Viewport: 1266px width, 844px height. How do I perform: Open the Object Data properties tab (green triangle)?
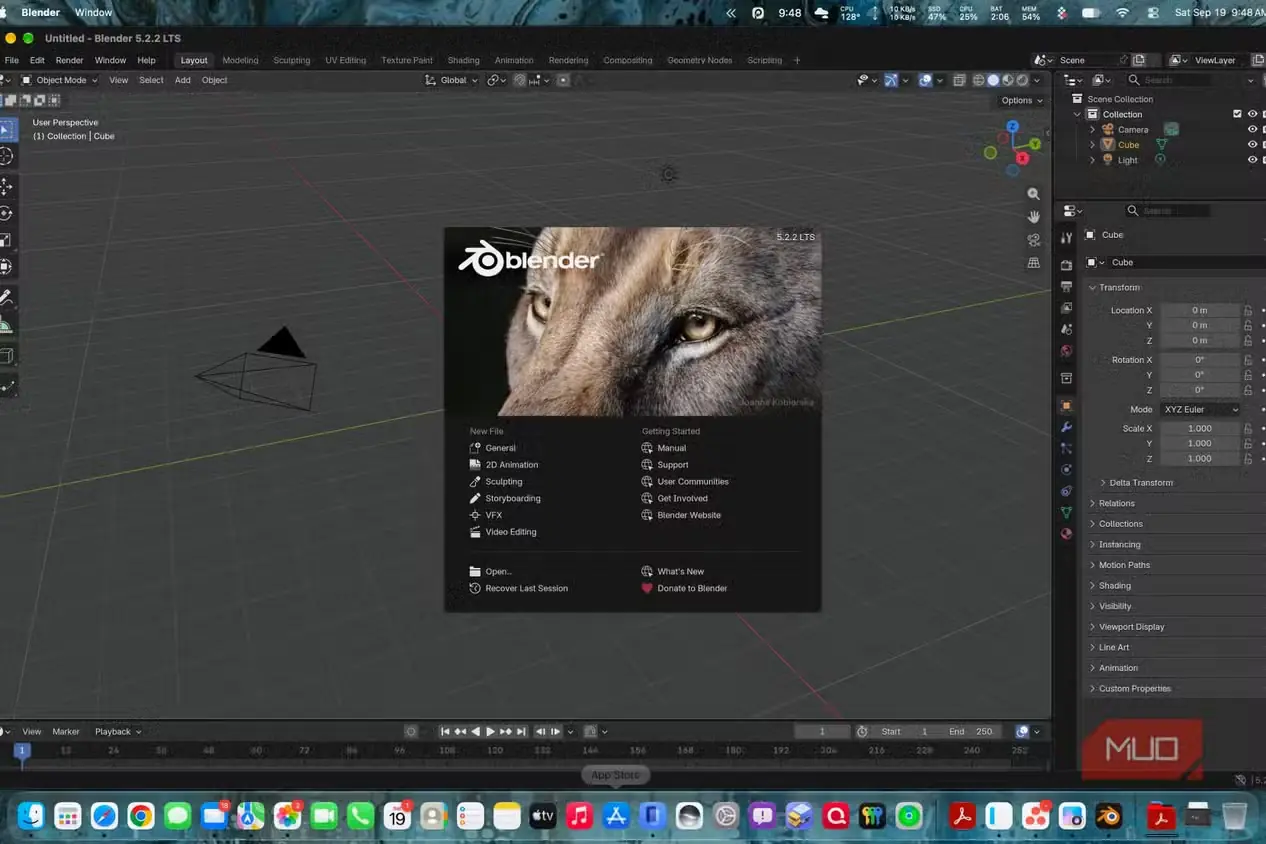coord(1066,512)
